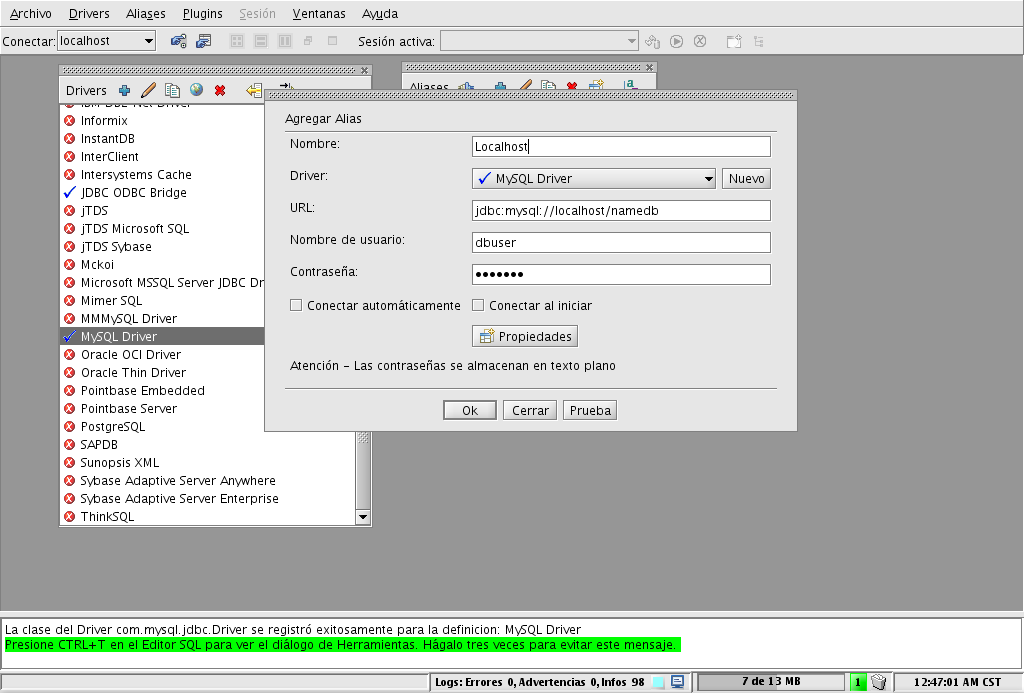Select the ThinkSQL driver

click(208, 517)
